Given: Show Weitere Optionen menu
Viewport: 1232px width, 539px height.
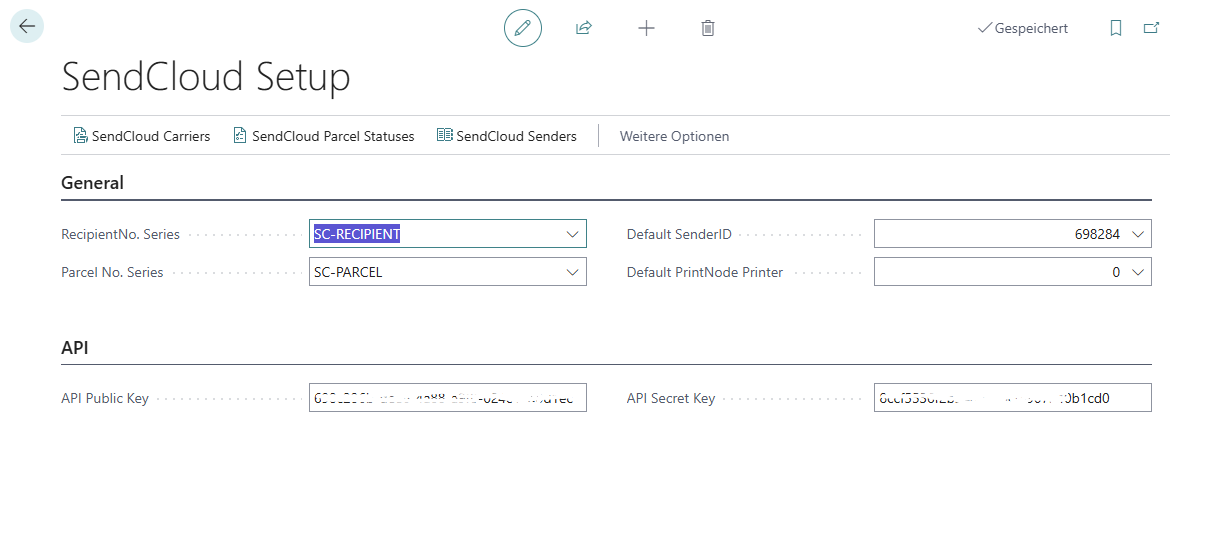Looking at the screenshot, I should pyautogui.click(x=674, y=136).
